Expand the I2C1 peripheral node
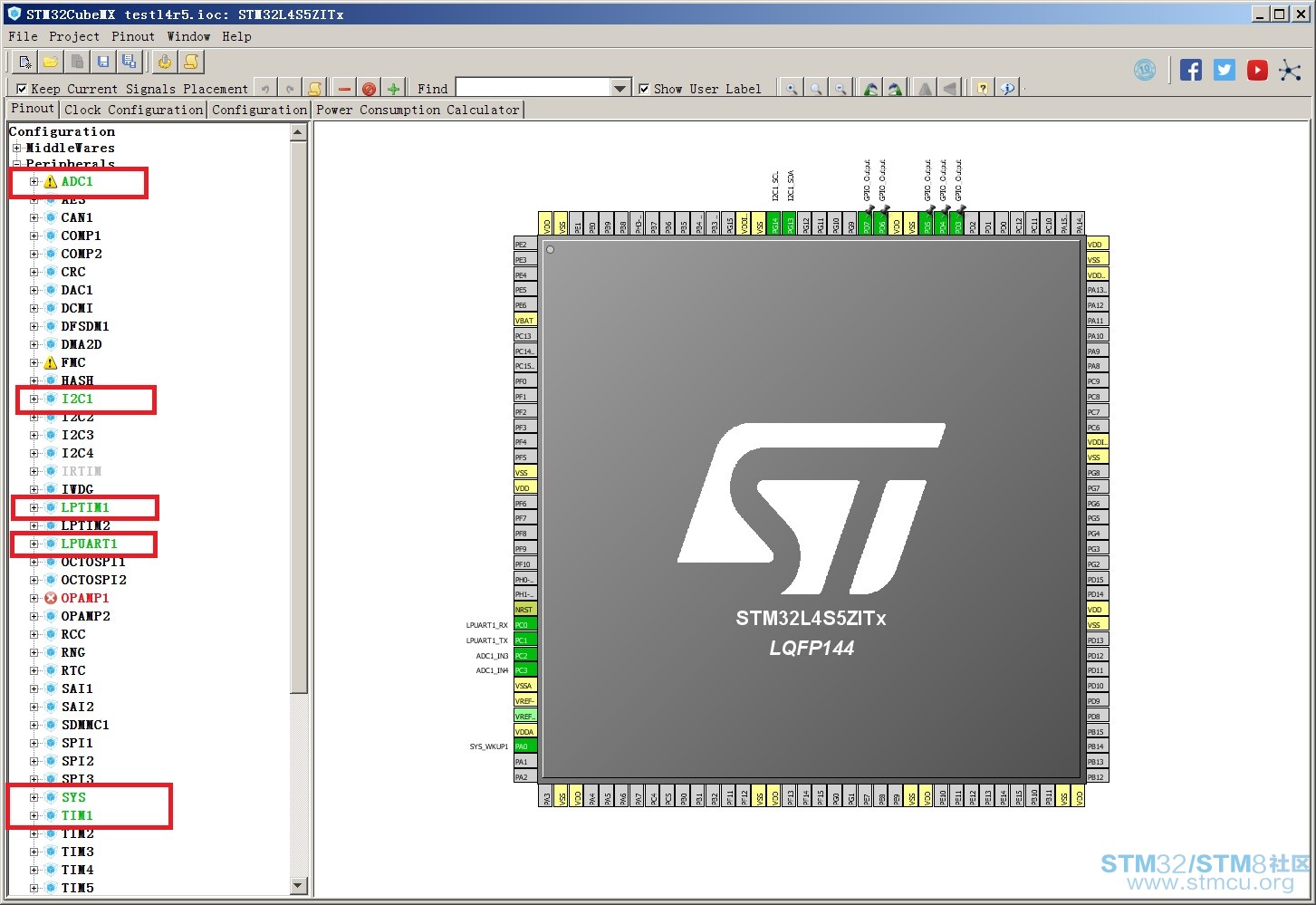This screenshot has width=1316, height=905. click(34, 399)
